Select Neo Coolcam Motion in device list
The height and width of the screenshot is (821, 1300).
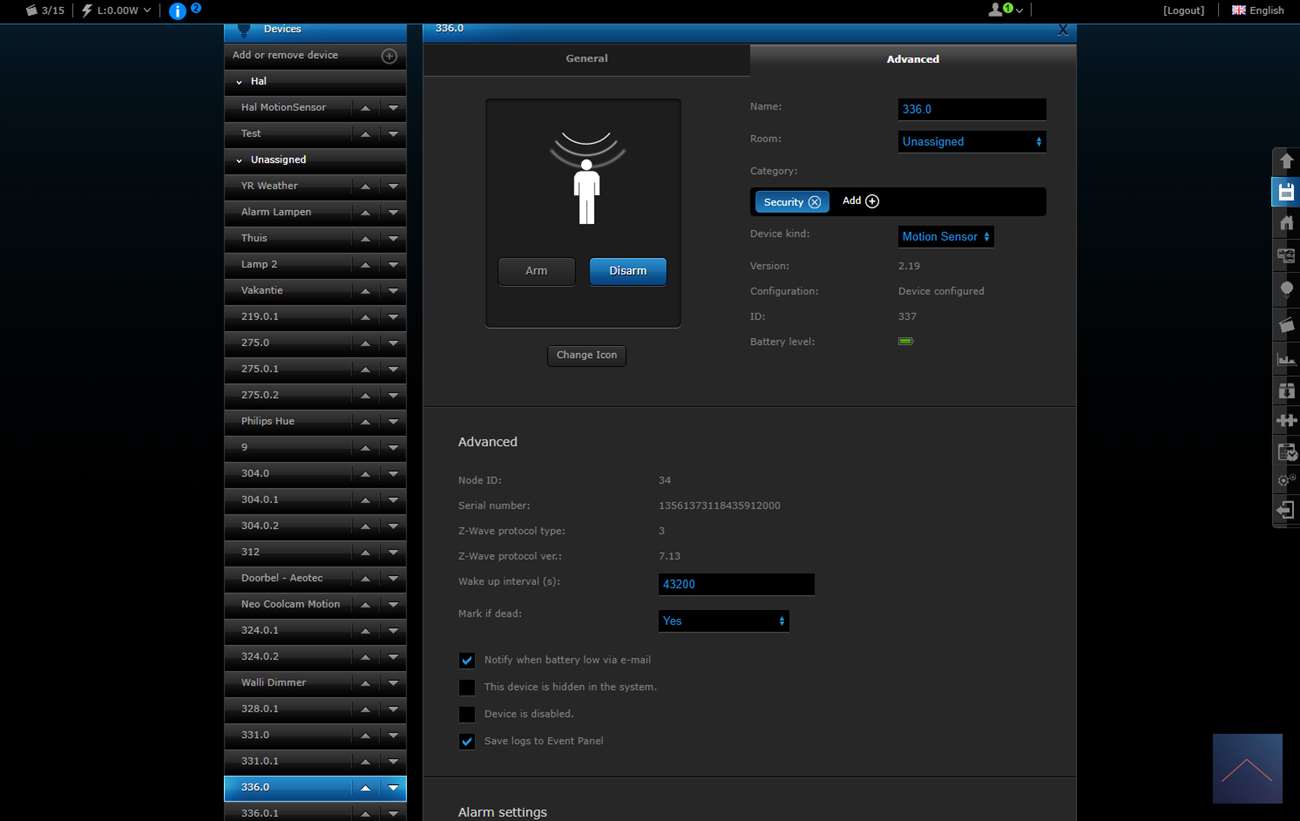[290, 604]
